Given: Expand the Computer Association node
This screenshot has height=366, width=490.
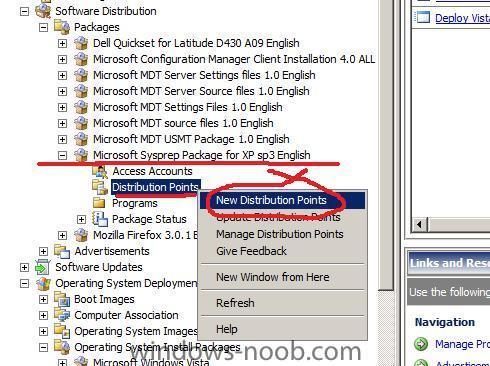Looking at the screenshot, I should 43,315.
